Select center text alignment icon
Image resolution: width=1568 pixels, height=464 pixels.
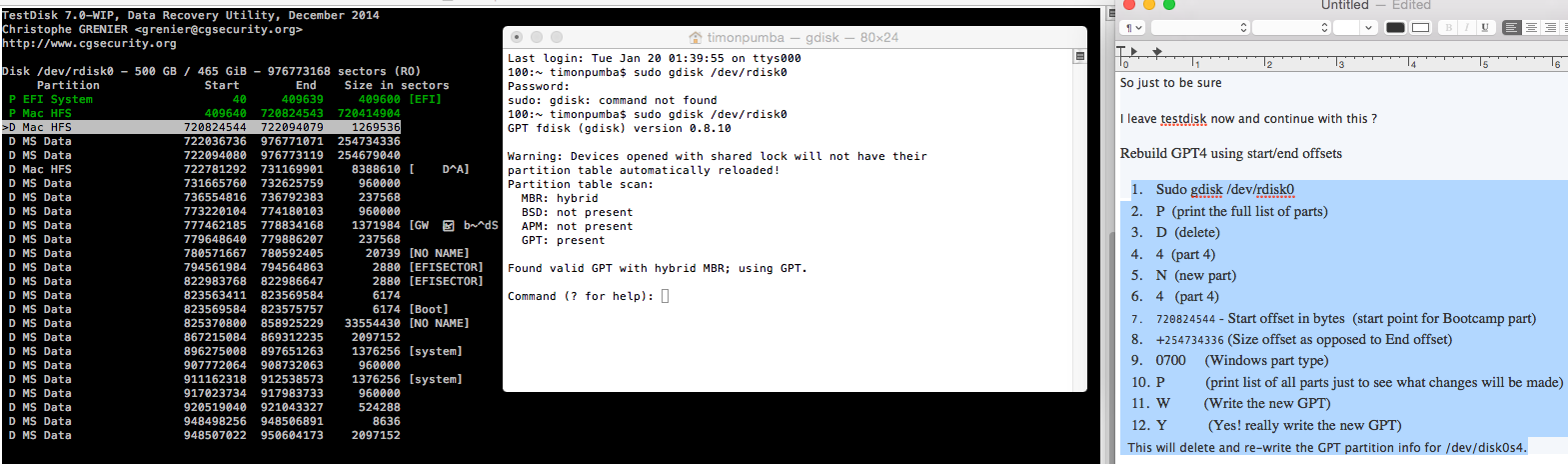pyautogui.click(x=1531, y=28)
